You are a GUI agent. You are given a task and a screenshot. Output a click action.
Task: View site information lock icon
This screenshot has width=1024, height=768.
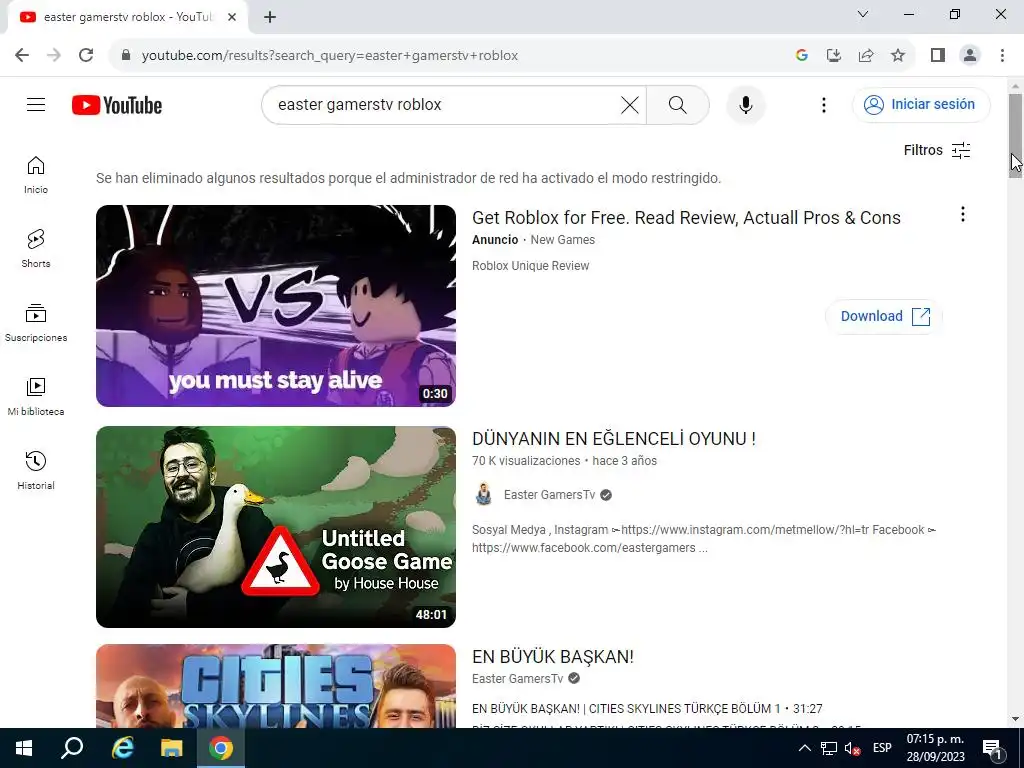click(126, 56)
